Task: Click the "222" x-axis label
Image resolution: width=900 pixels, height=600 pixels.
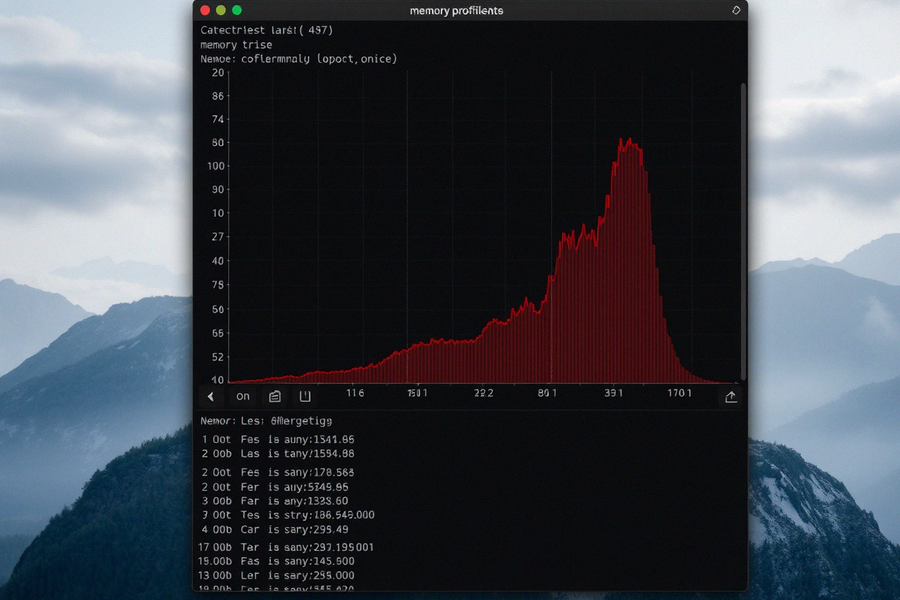Action: click(x=483, y=393)
